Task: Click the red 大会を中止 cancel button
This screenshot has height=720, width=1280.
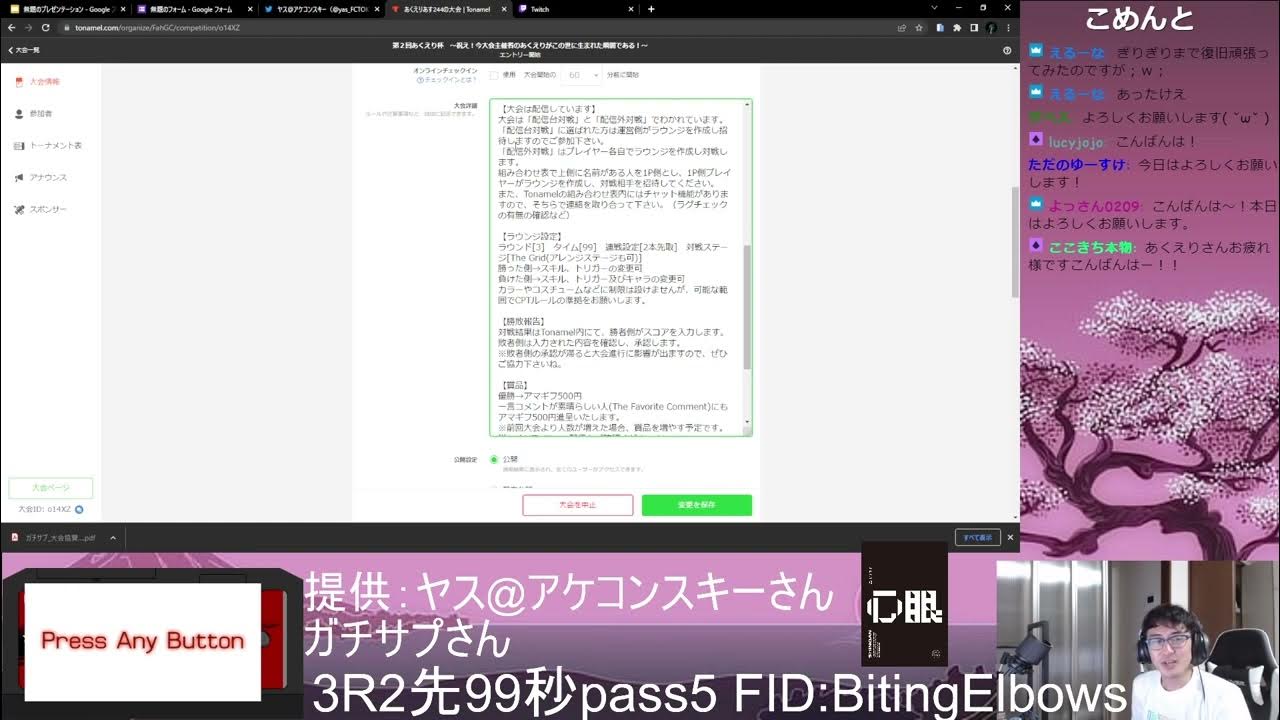Action: click(577, 505)
